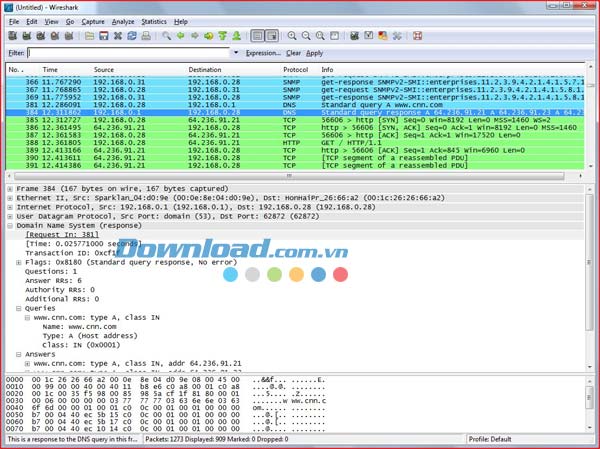Select the Answer RRs: 6 line
Screen dimensions: 600x449
(53, 281)
